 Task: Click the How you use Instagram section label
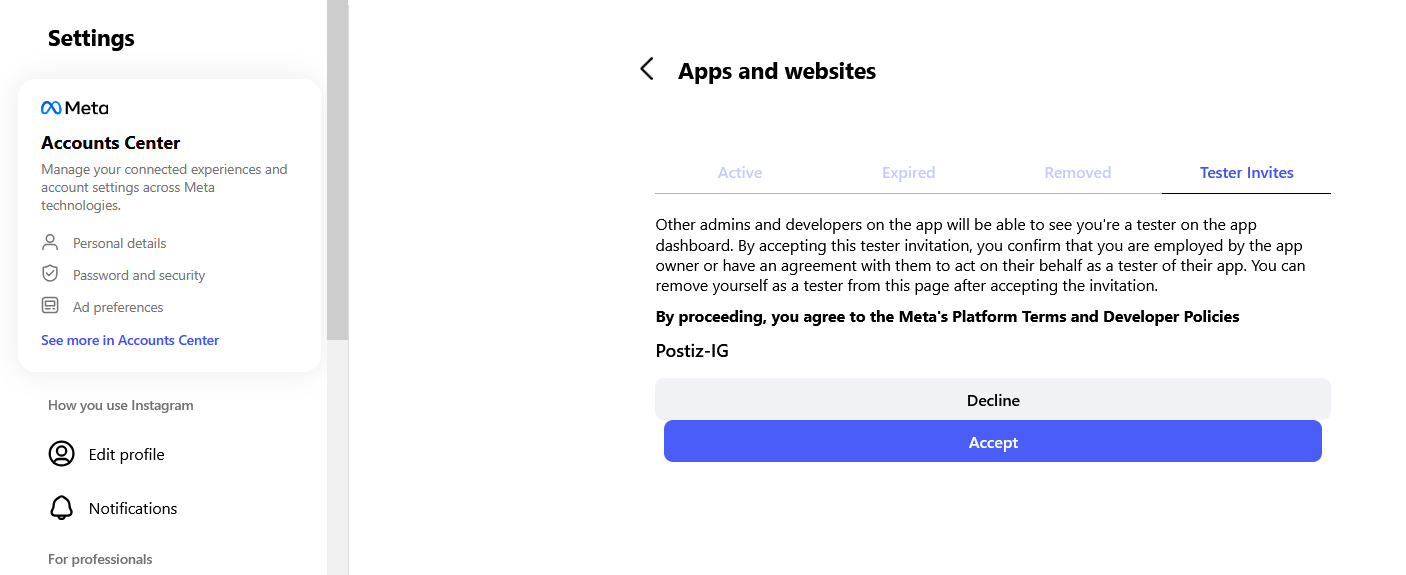121,405
